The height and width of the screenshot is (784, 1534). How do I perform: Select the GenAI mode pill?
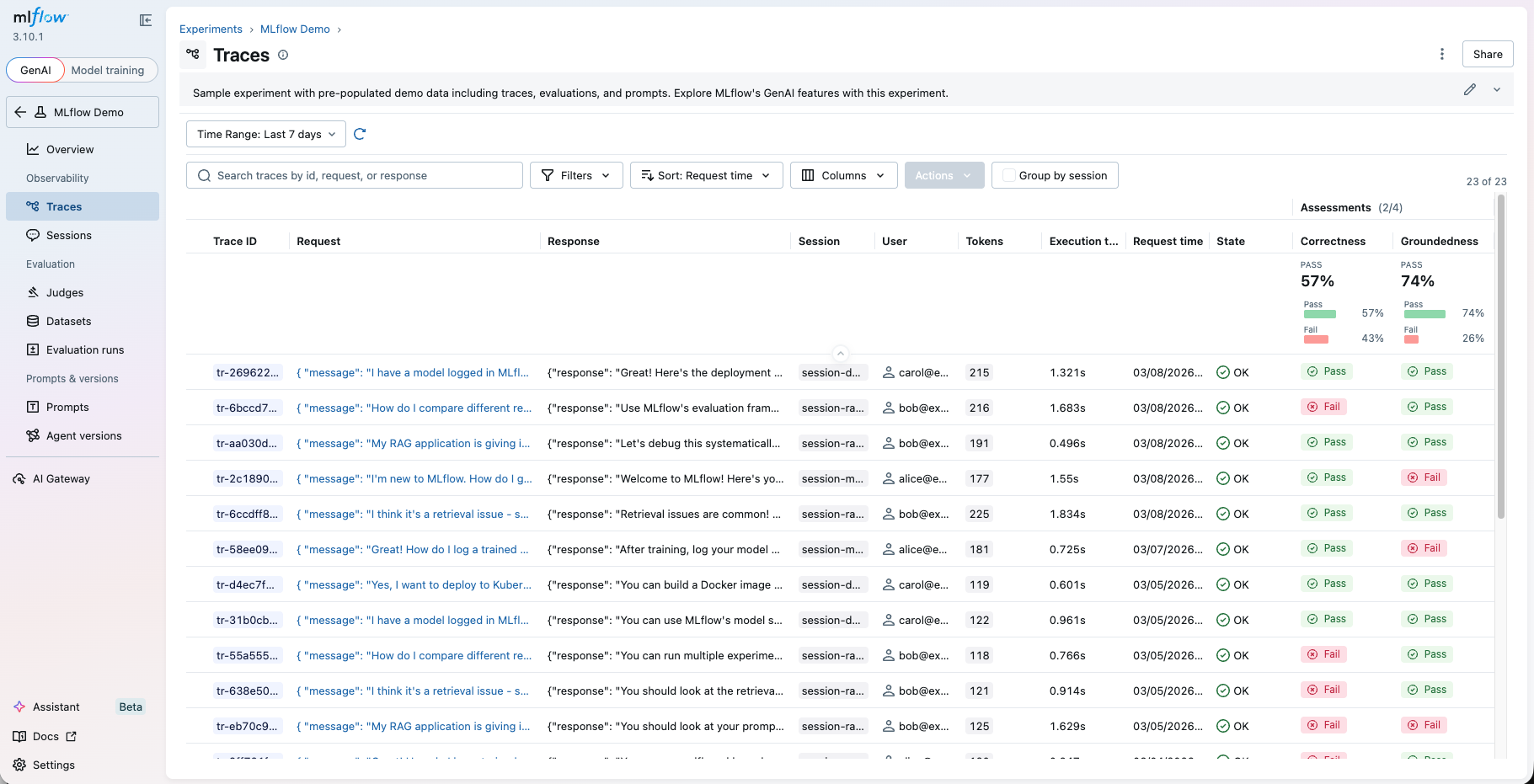coord(35,70)
